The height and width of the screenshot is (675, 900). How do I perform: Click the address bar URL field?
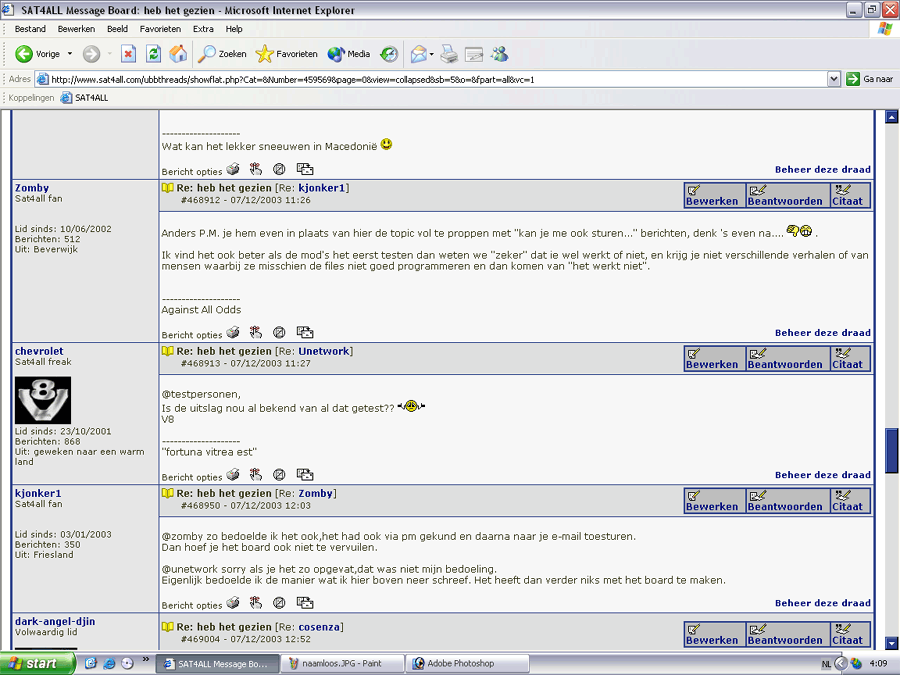tap(430, 79)
